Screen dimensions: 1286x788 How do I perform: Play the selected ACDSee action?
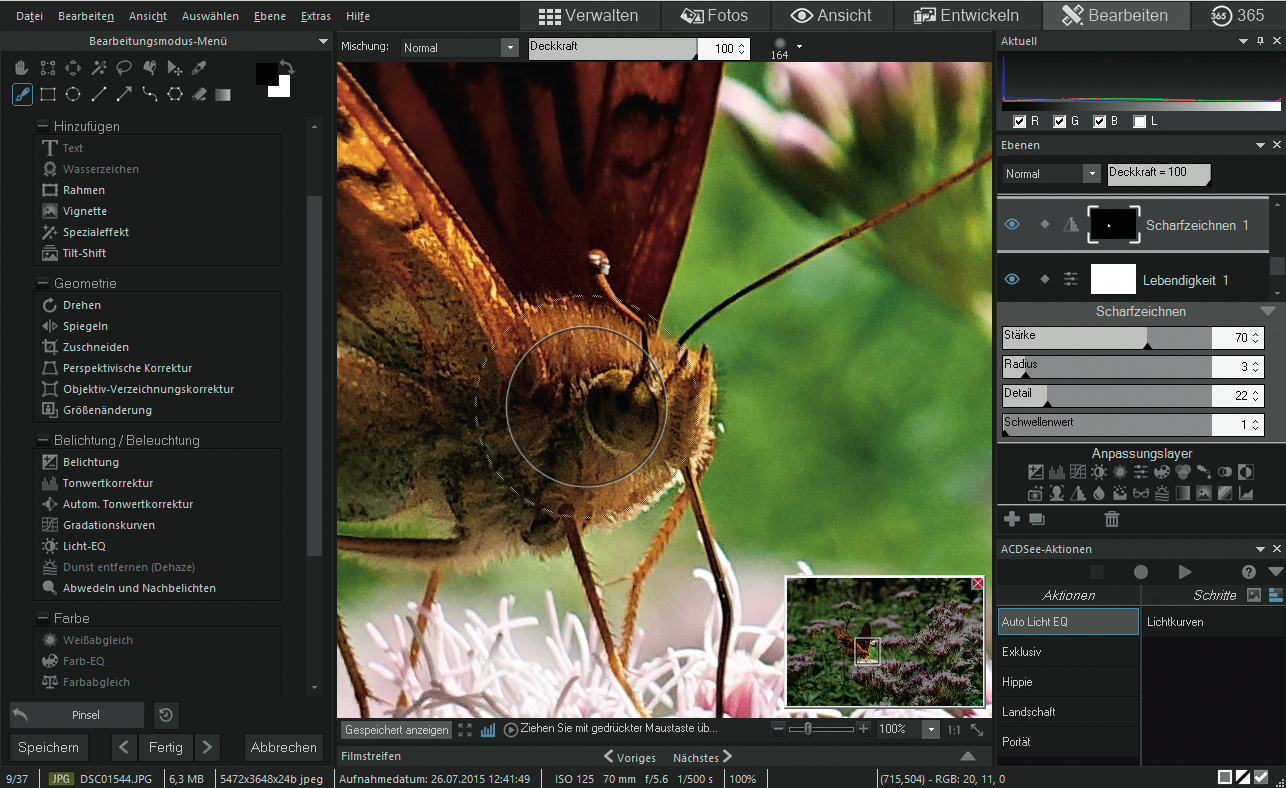1185,572
